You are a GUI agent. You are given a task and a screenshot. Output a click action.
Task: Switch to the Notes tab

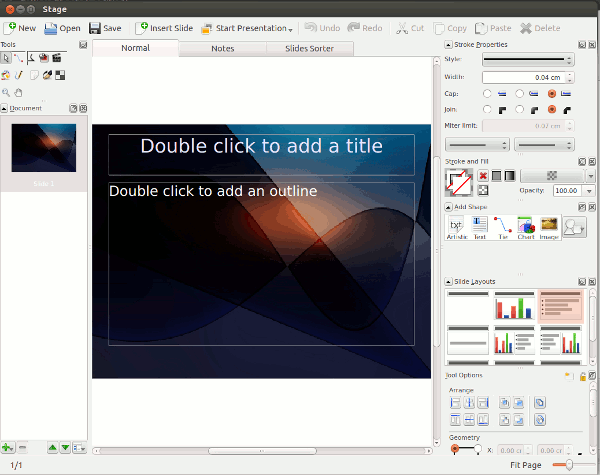point(223,48)
